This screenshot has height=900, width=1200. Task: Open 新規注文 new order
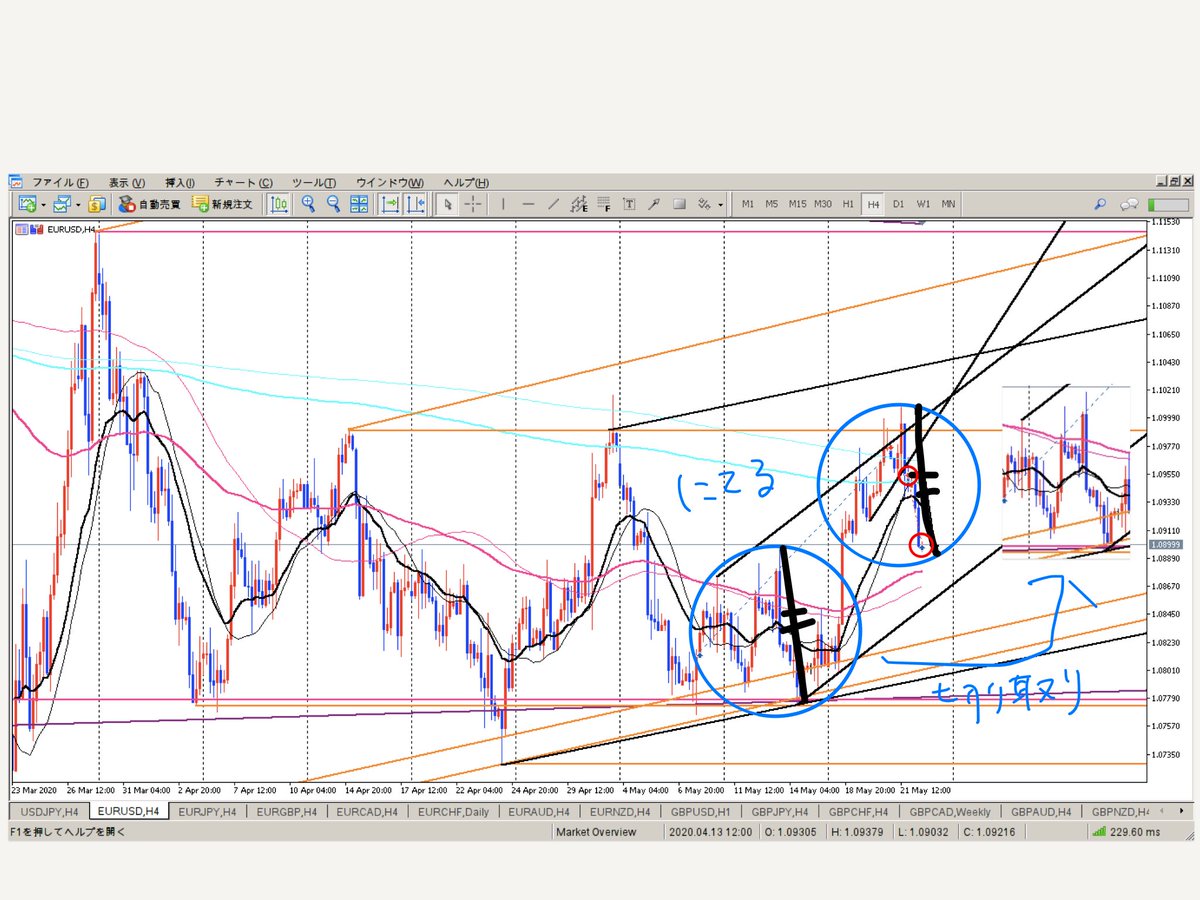click(x=223, y=204)
